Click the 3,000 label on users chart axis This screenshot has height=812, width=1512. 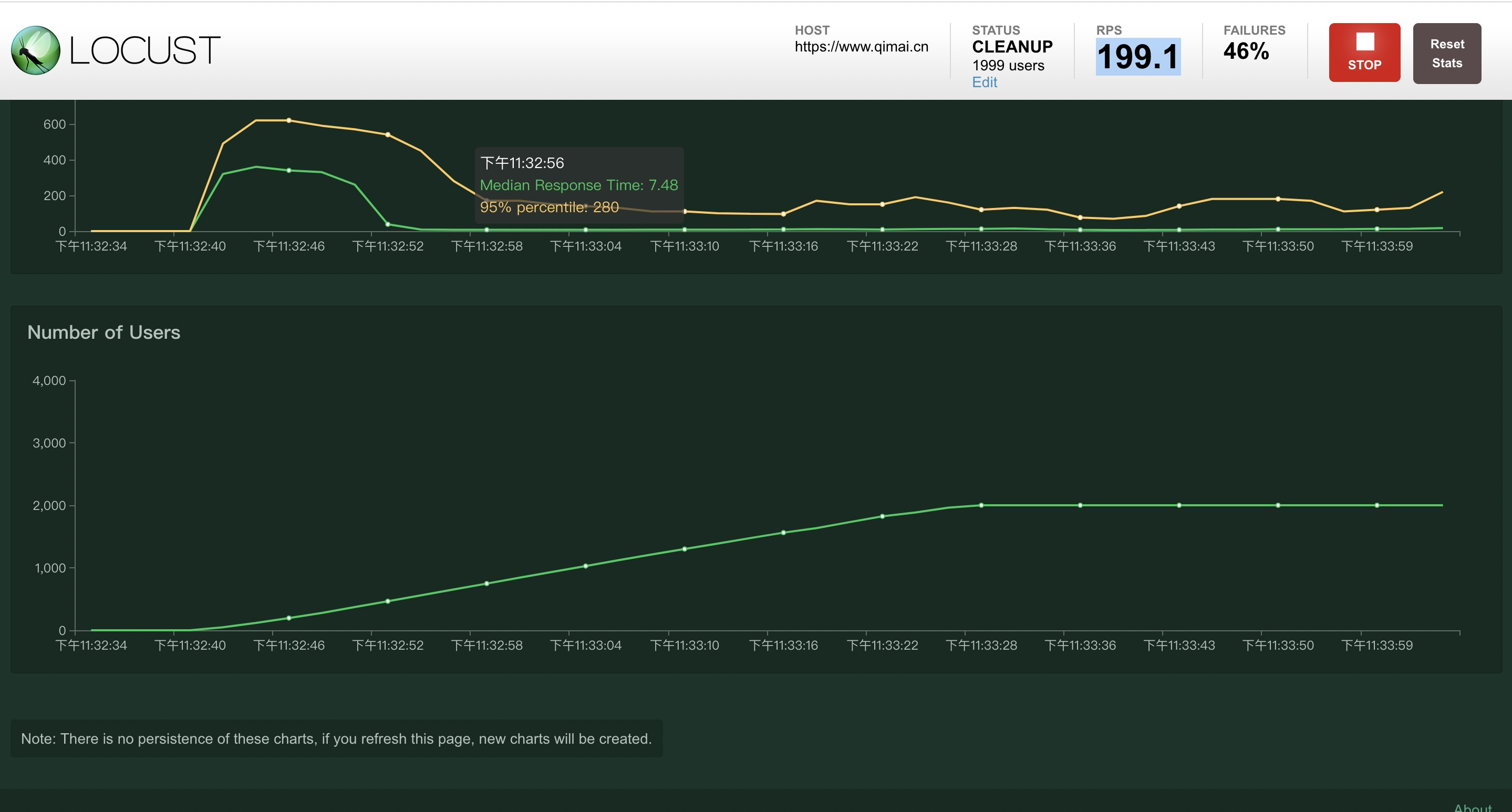[x=49, y=443]
